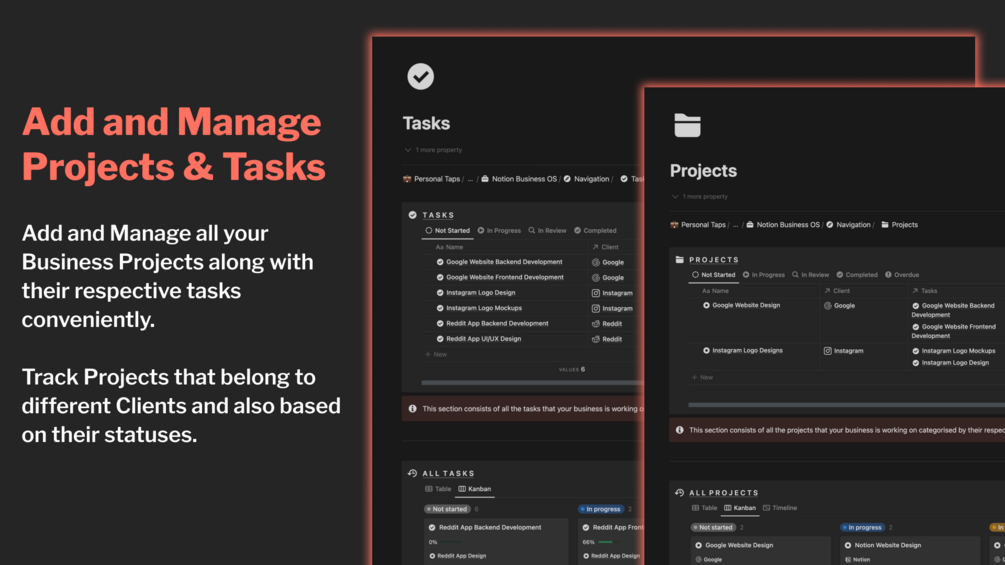Click the info icon in the Projects page callout
The image size is (1005, 565).
679,430
